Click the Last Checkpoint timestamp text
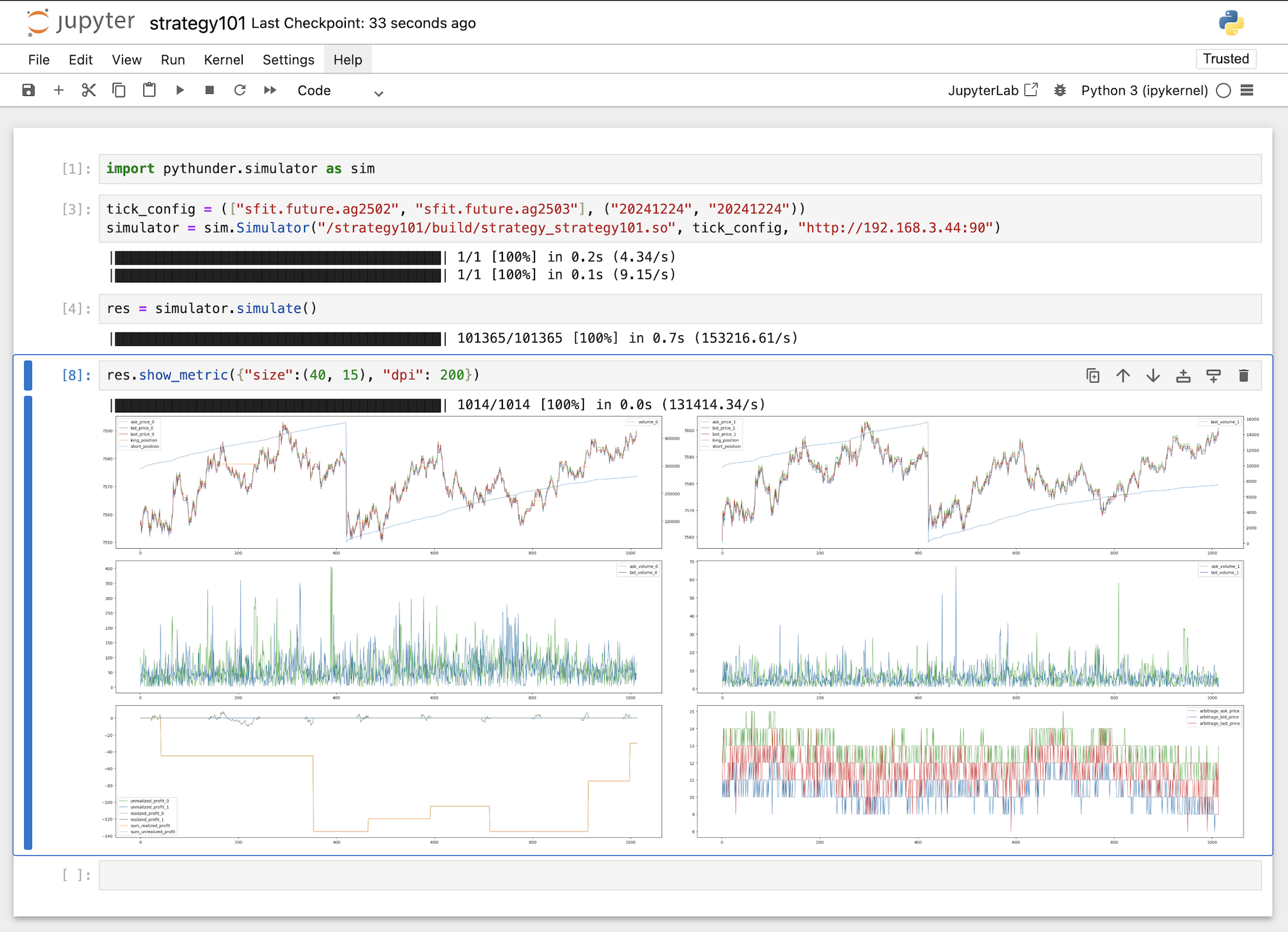Image resolution: width=1288 pixels, height=932 pixels. 364,23
